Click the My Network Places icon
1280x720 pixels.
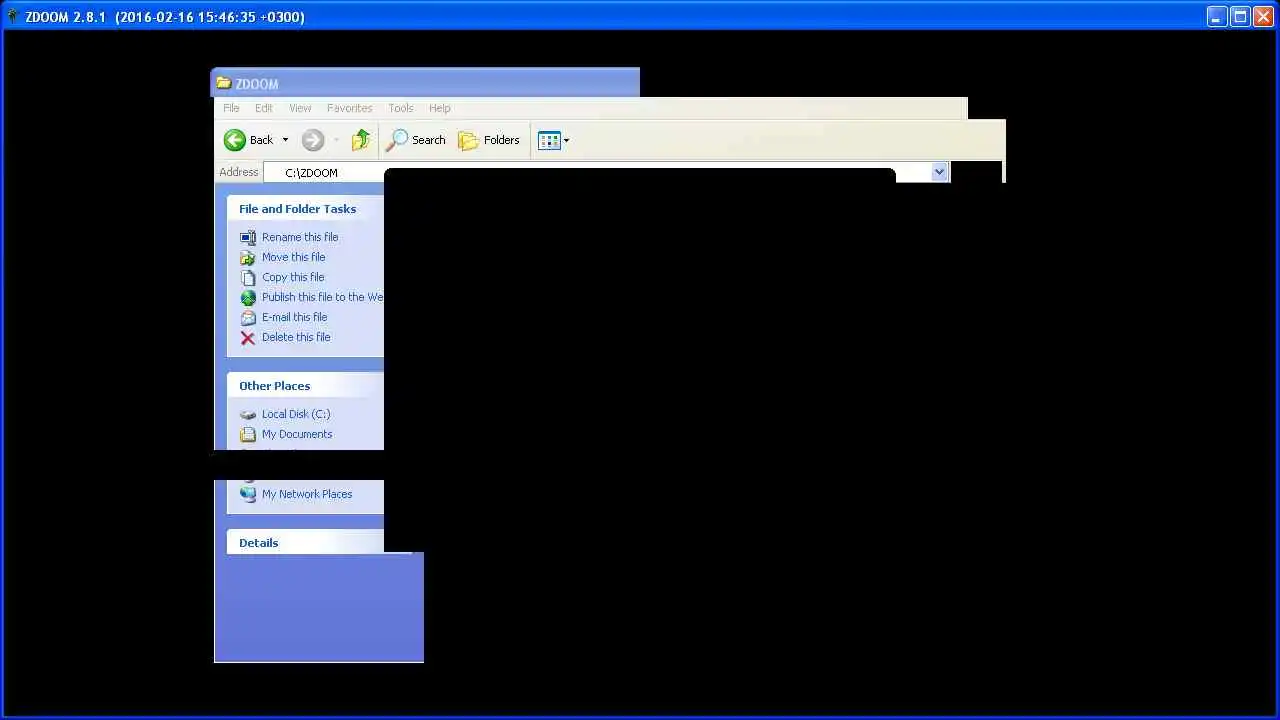(x=248, y=494)
